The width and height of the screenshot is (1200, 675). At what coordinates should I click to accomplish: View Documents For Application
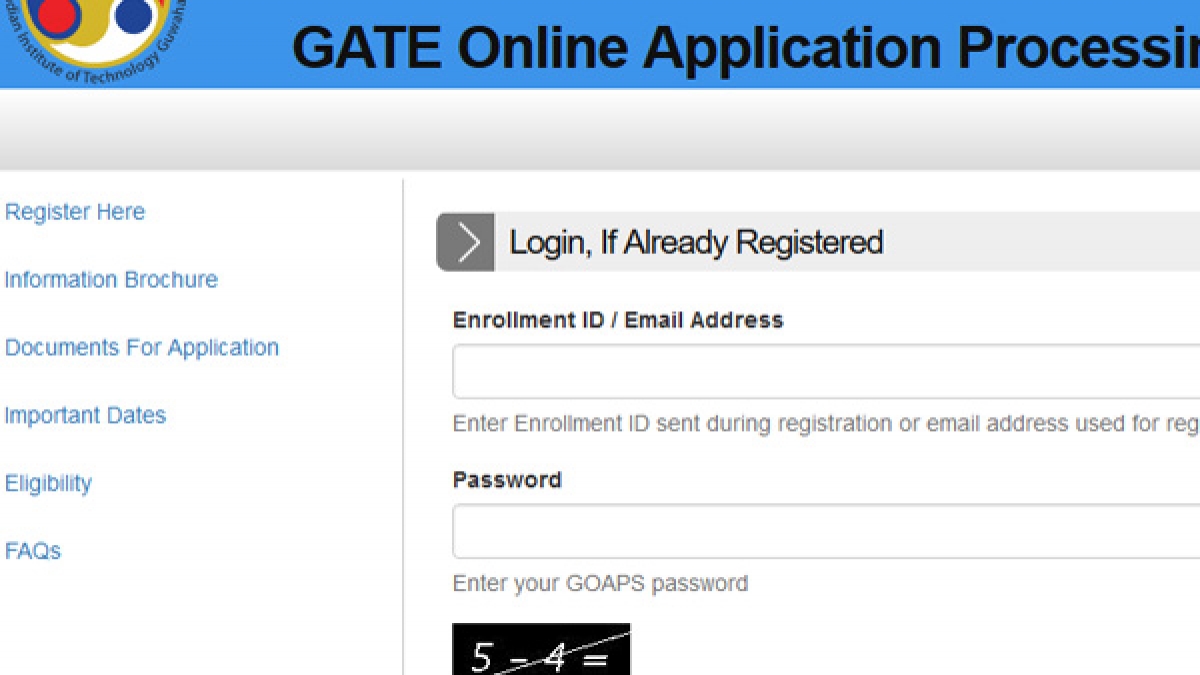tap(142, 347)
